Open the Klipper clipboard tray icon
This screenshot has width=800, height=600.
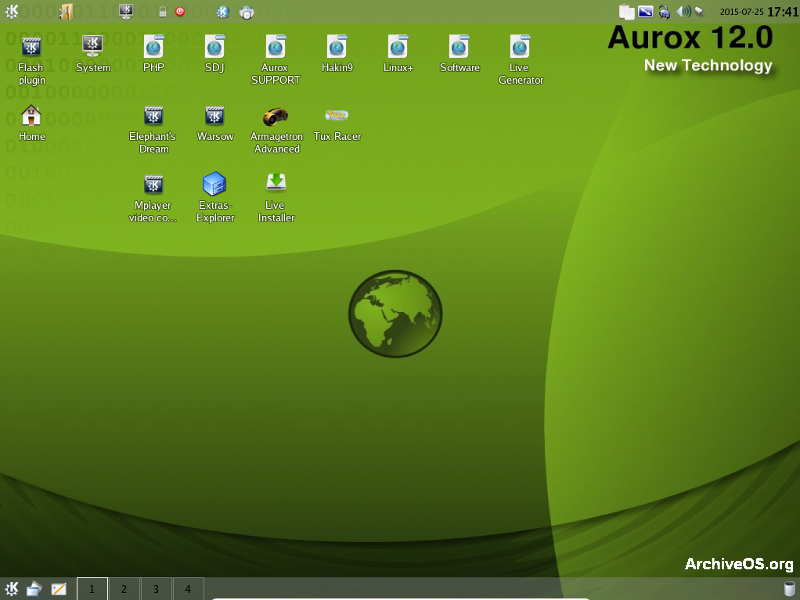coord(627,12)
